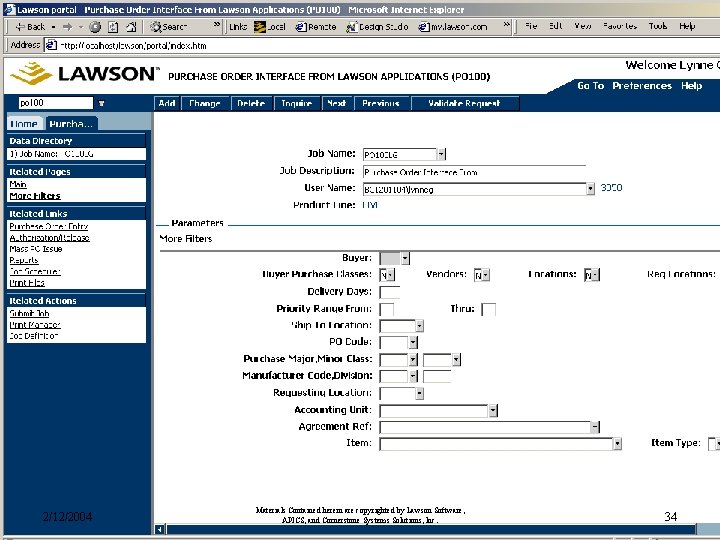Expand the Job Name dropdown
The height and width of the screenshot is (540, 720).
(441, 154)
